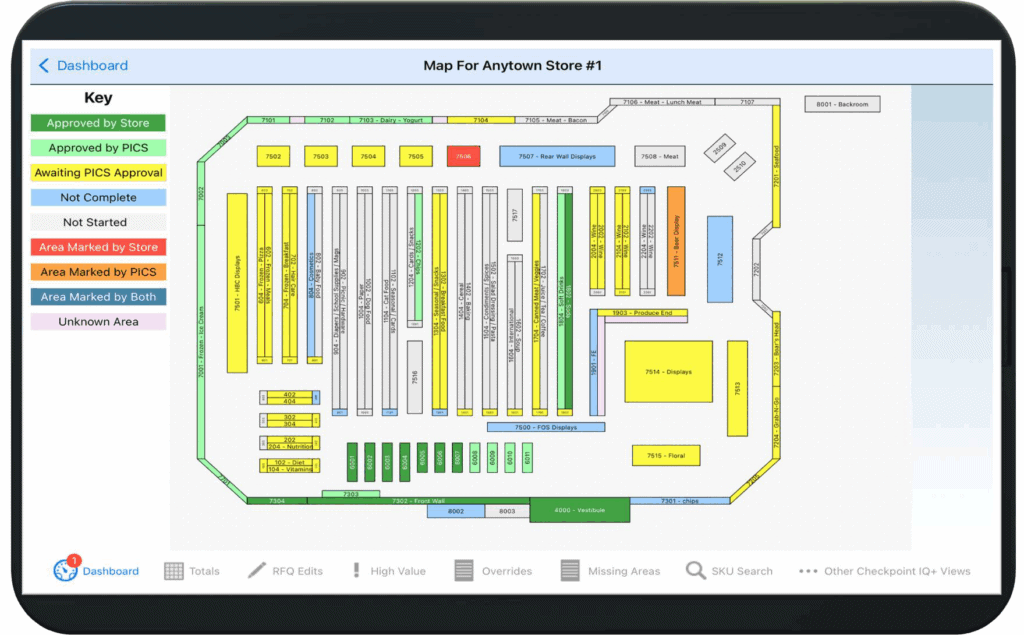Click the Dashboard clock icon with notification badge
The width and height of the screenshot is (1024, 635).
click(x=63, y=568)
